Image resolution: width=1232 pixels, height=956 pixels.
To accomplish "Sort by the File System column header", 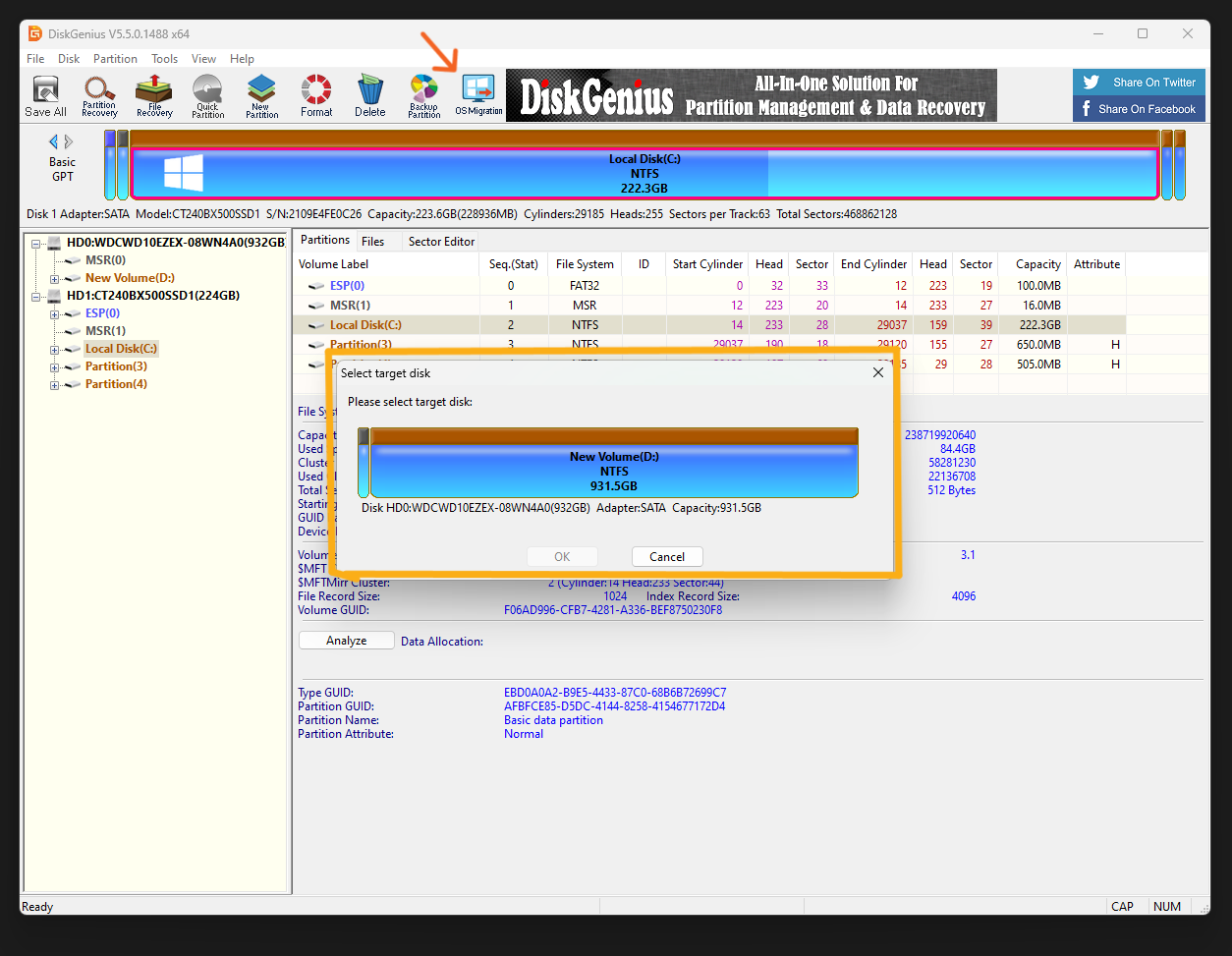I will pyautogui.click(x=585, y=264).
